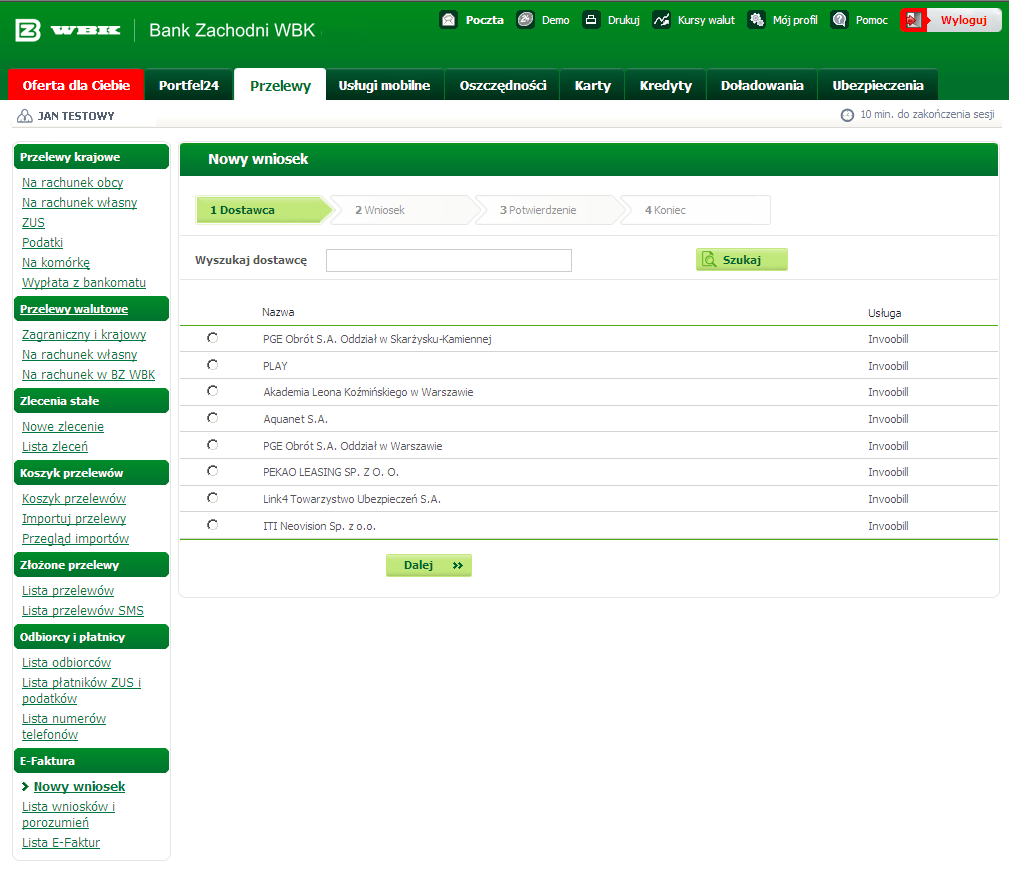Open Na rachunek w BZ WBK link
1009x893 pixels.
[88, 374]
